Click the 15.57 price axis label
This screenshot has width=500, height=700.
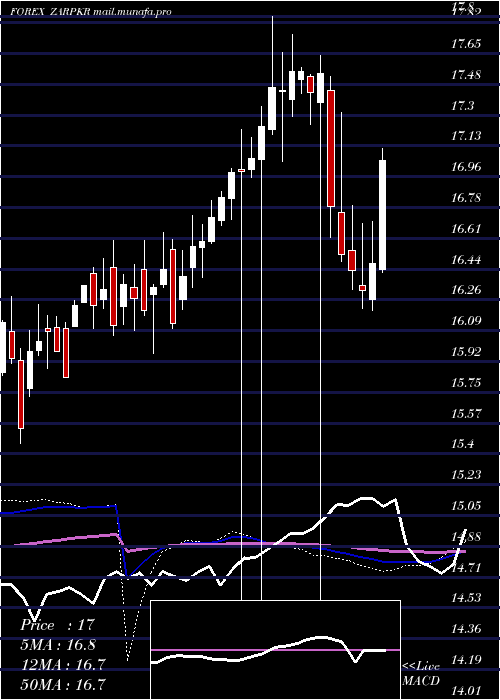467,413
